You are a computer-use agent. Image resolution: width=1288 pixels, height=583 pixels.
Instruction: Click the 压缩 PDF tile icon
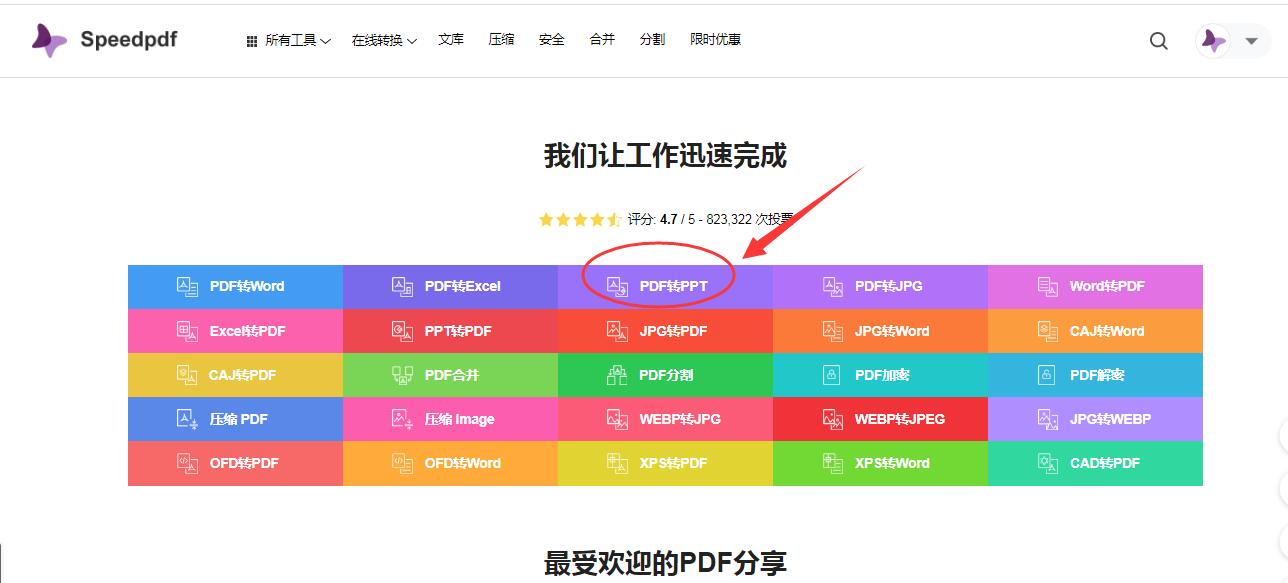coord(187,419)
